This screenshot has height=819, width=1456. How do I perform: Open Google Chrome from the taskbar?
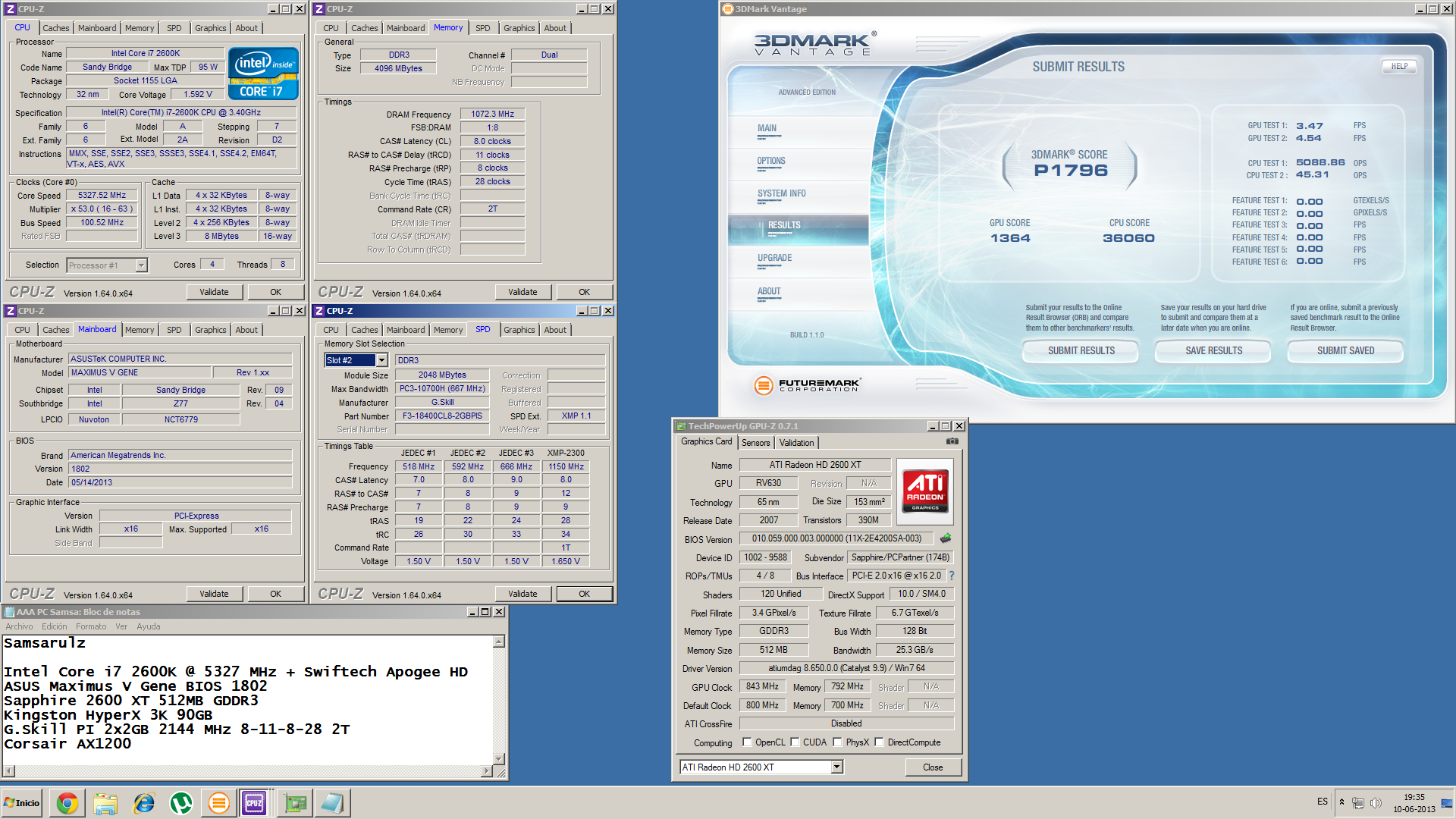point(67,803)
